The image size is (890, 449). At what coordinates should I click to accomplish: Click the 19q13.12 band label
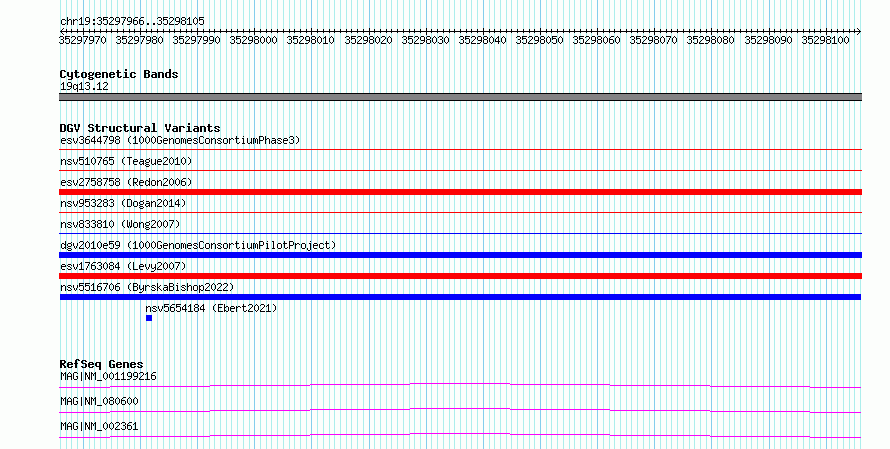pos(84,86)
